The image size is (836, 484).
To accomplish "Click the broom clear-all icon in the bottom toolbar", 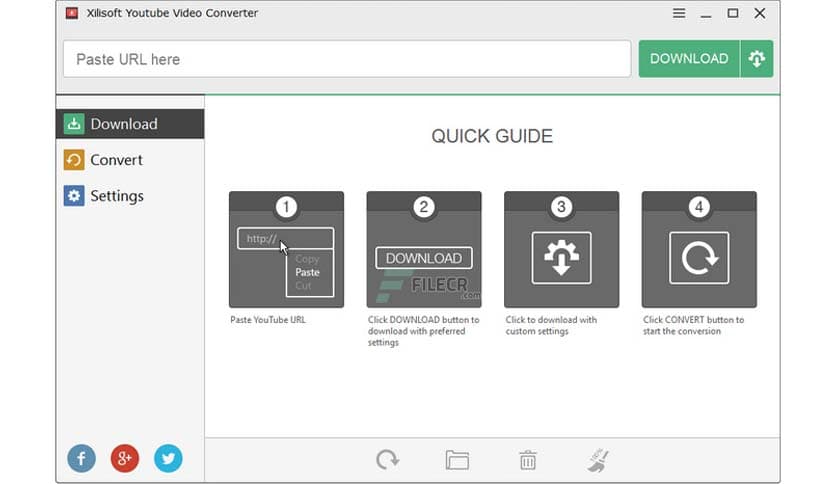I will pos(598,460).
